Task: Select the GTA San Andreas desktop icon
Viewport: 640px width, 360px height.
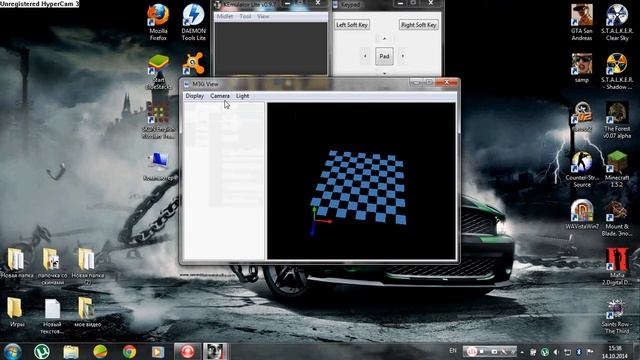Action: pos(582,22)
